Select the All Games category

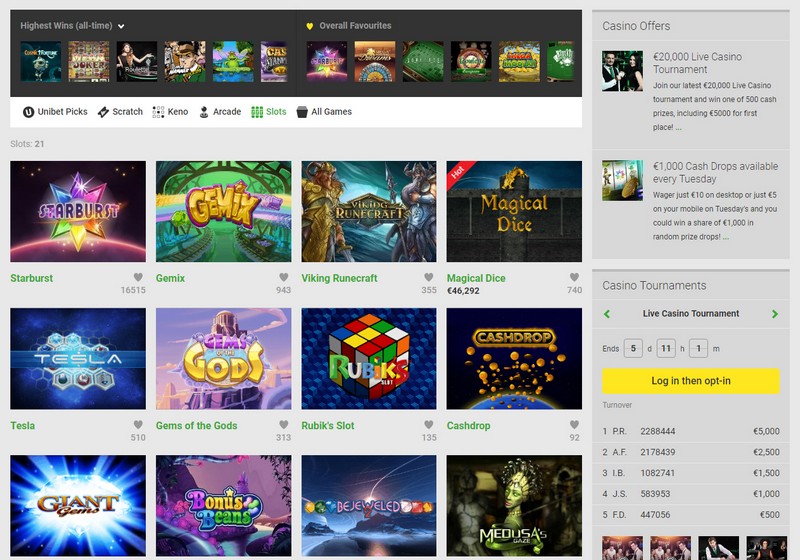tap(324, 112)
